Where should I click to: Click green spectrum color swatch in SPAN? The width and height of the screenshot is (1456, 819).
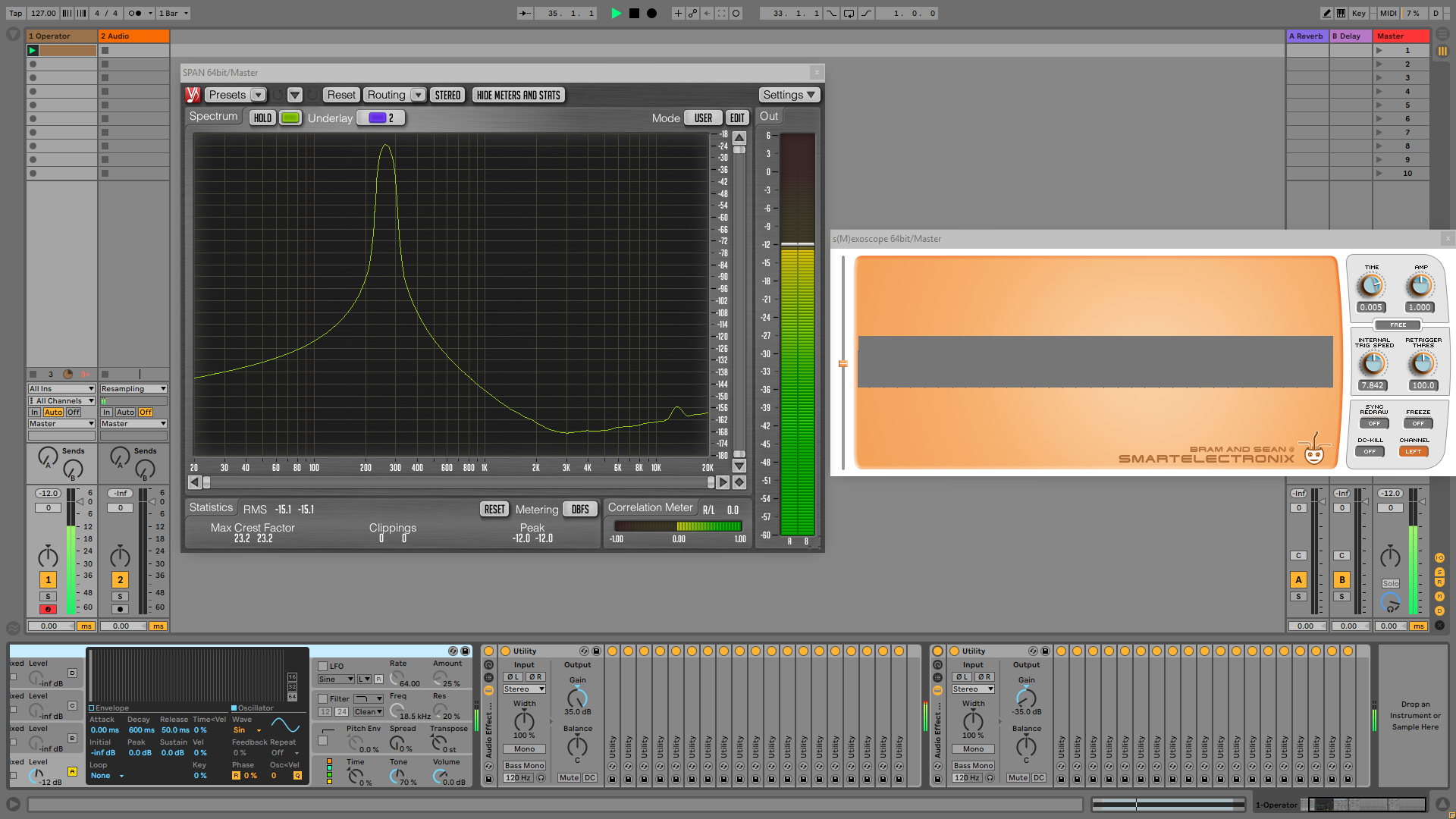pyautogui.click(x=290, y=118)
